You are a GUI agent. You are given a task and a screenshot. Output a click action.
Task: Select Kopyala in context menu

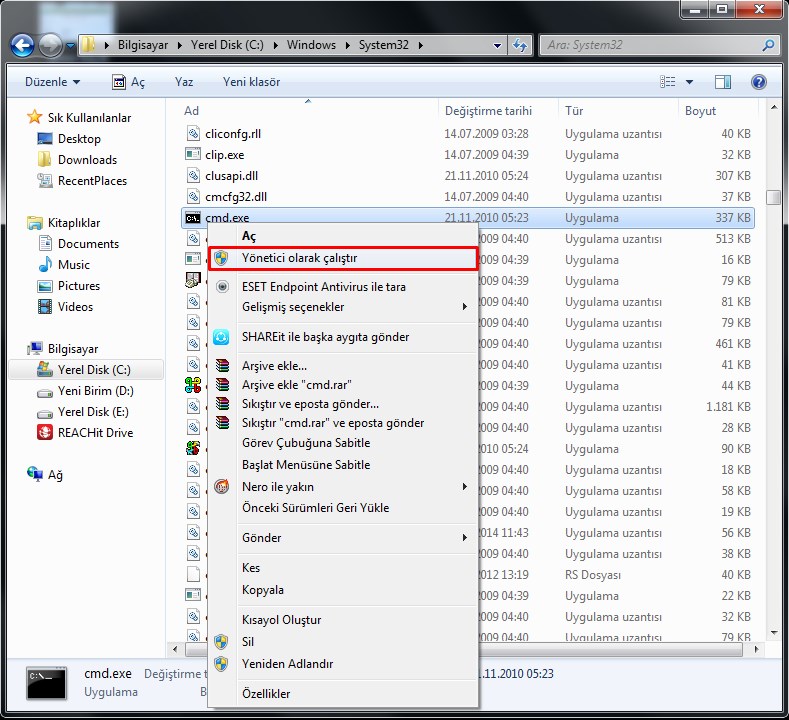click(262, 590)
